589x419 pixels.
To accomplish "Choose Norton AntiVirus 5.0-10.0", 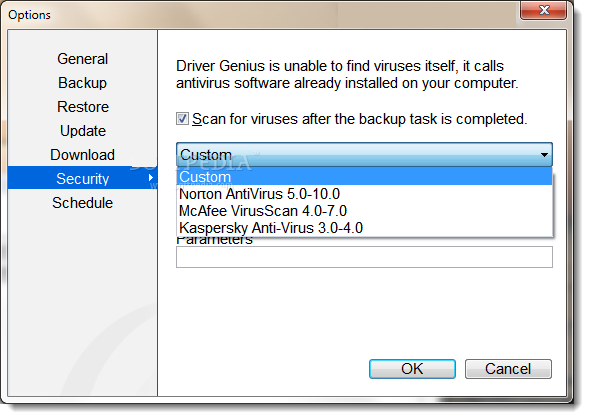I will click(x=364, y=194).
